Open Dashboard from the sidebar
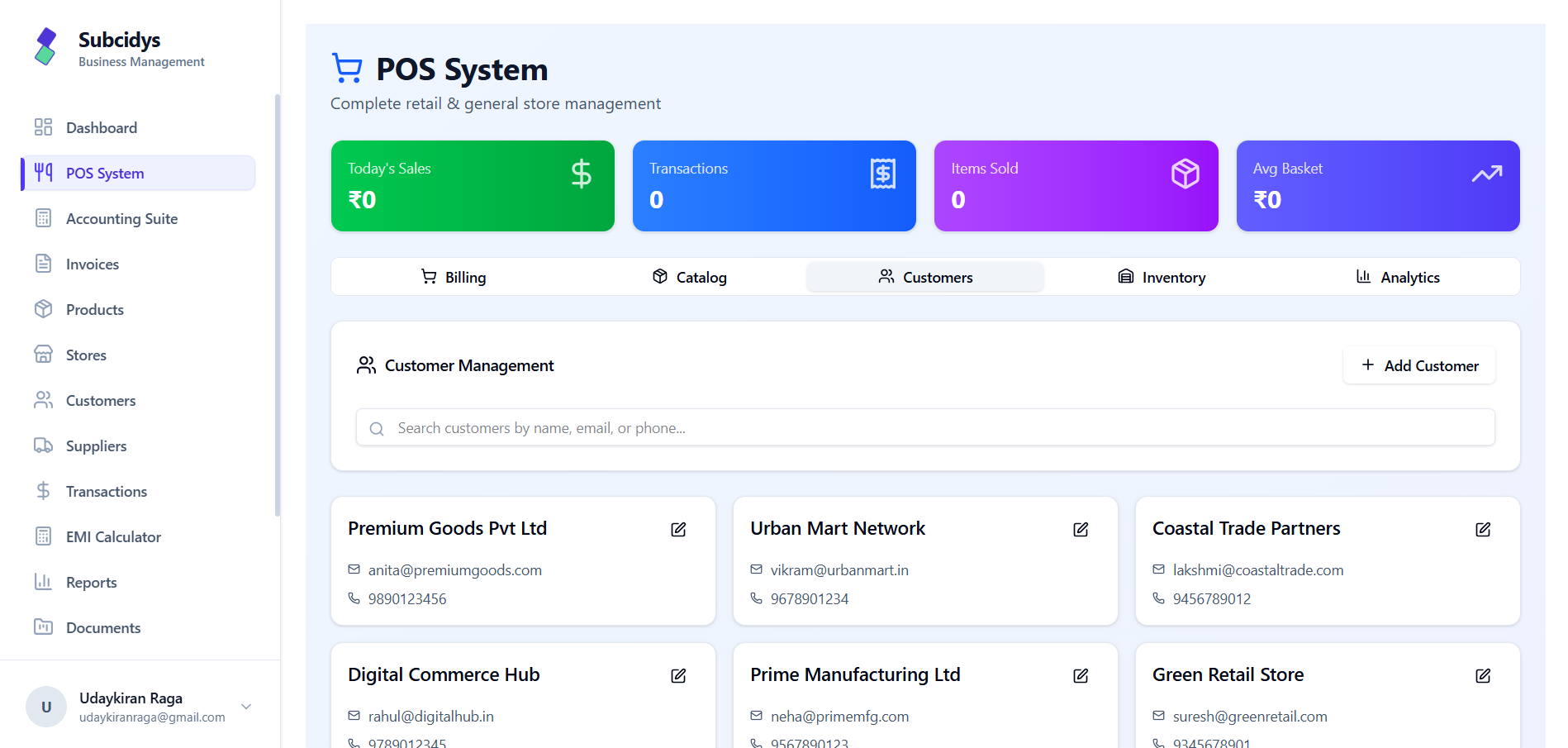 pos(138,127)
